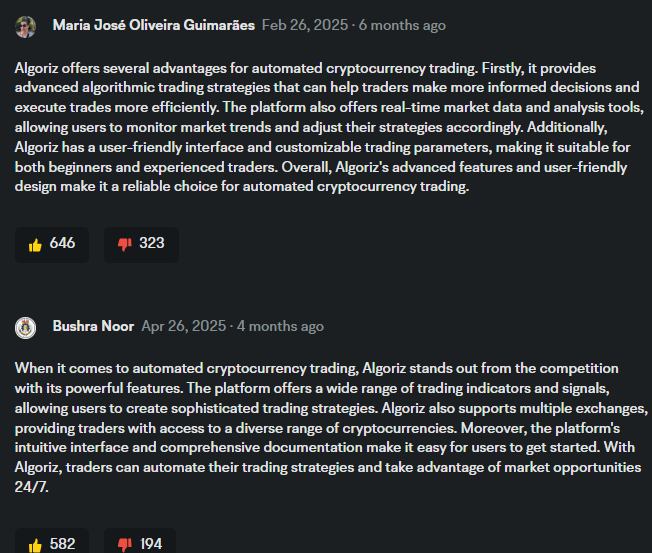Image resolution: width=652 pixels, height=553 pixels.
Task: Click the thumbs-up icon on Bushra Noor's review
Action: (35, 544)
